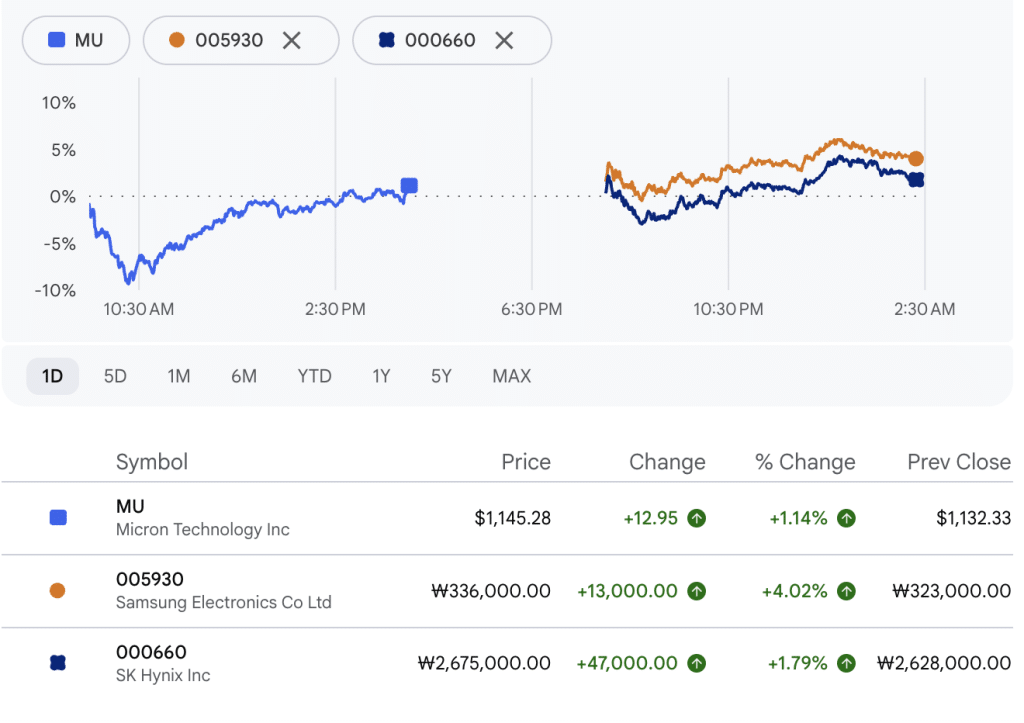This screenshot has height=723, width=1024.
Task: Click the % Change column header
Action: [805, 462]
